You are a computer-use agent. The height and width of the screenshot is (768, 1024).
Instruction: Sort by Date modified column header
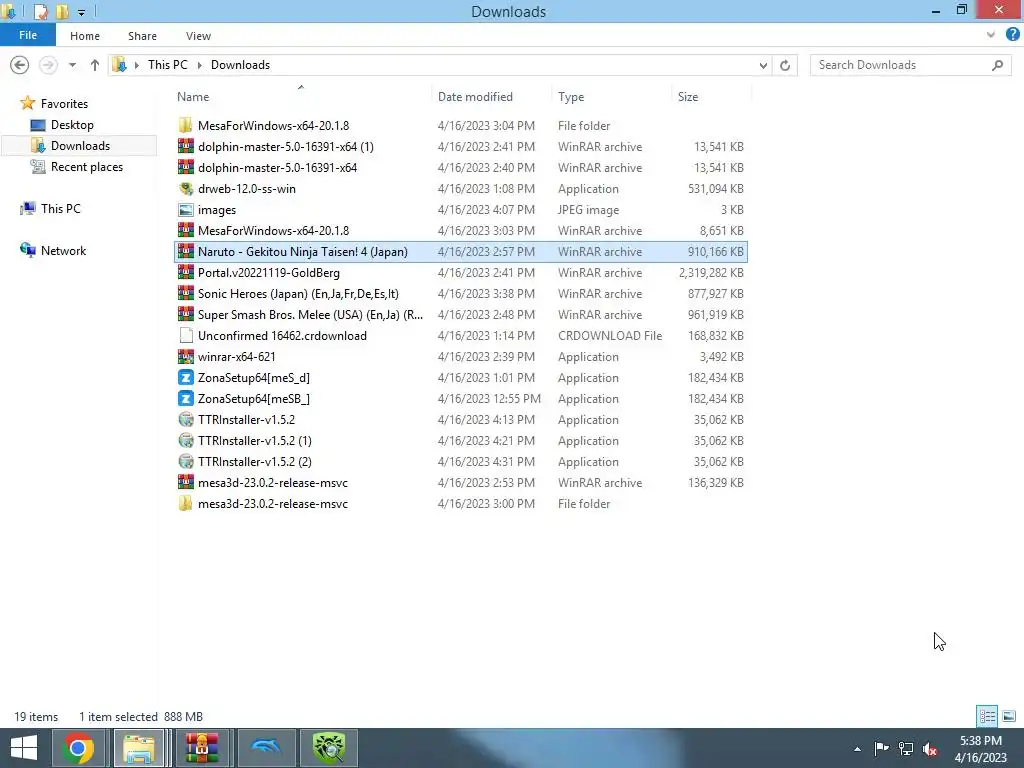491,97
